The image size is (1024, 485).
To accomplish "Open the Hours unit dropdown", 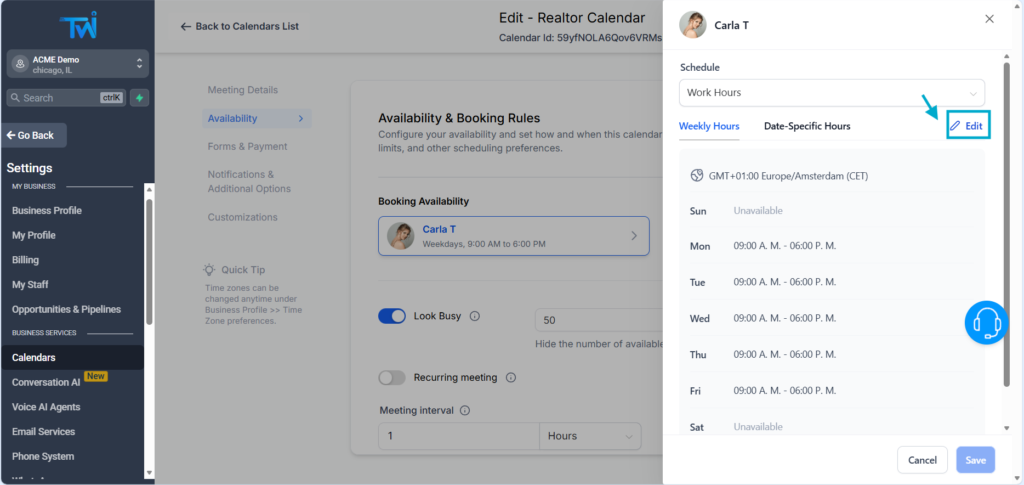I will pyautogui.click(x=590, y=437).
